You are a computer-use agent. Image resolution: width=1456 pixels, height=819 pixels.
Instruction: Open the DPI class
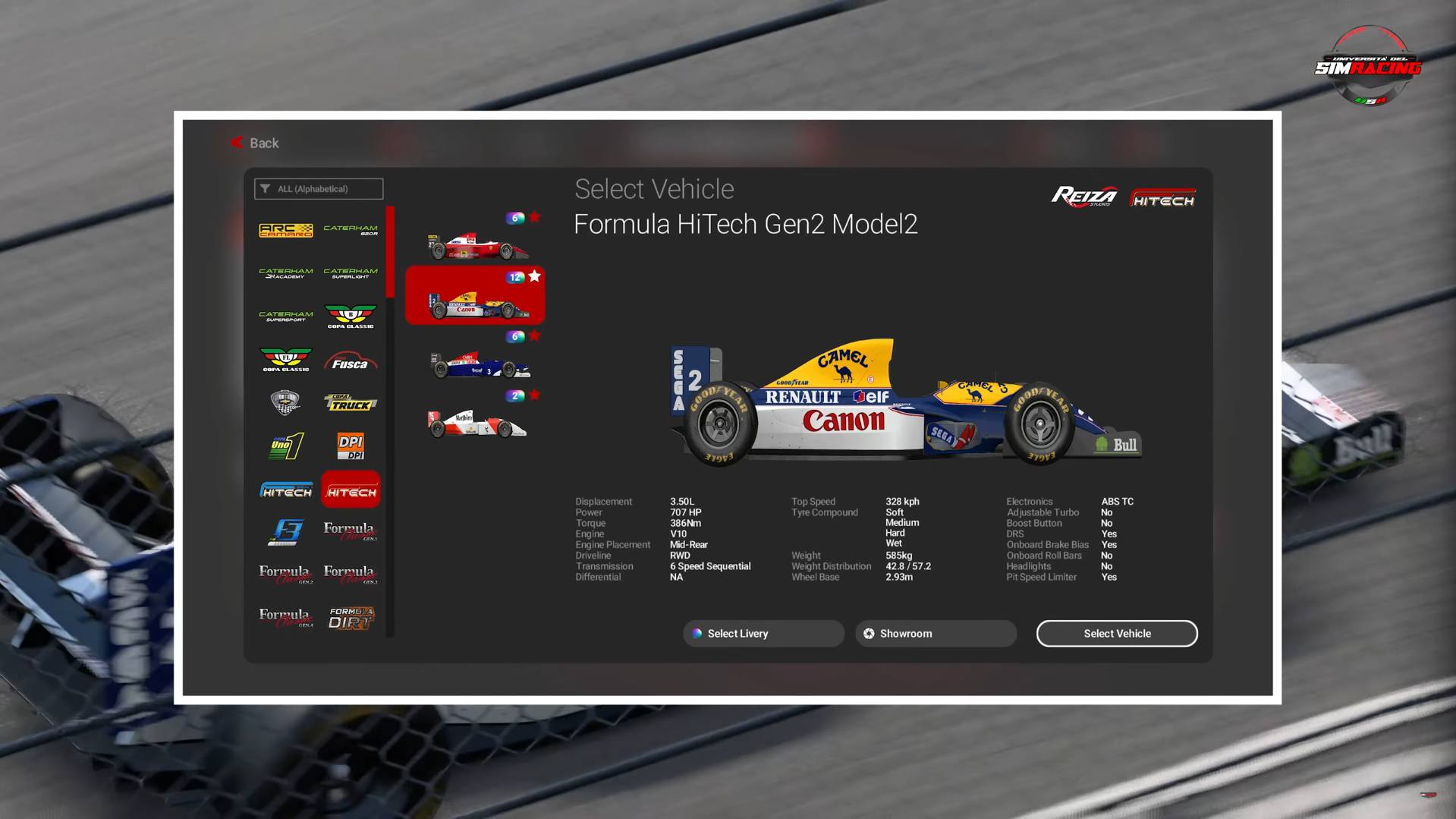(x=350, y=446)
